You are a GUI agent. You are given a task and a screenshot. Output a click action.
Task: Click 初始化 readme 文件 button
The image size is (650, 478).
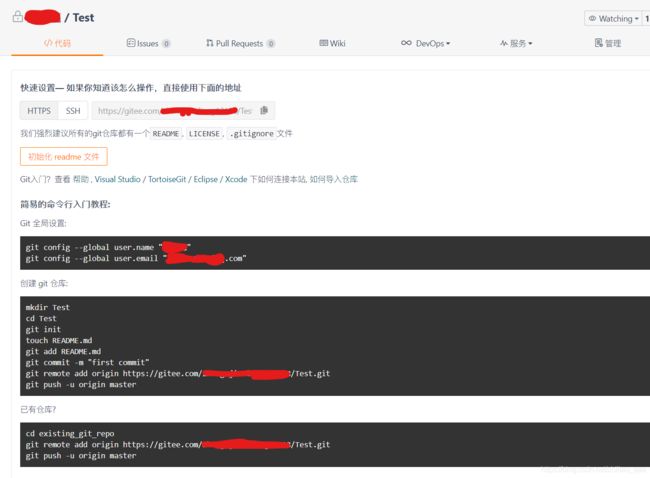point(63,157)
